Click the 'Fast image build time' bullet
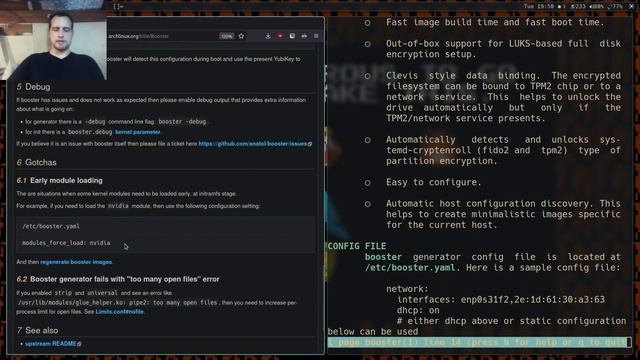 [495, 22]
